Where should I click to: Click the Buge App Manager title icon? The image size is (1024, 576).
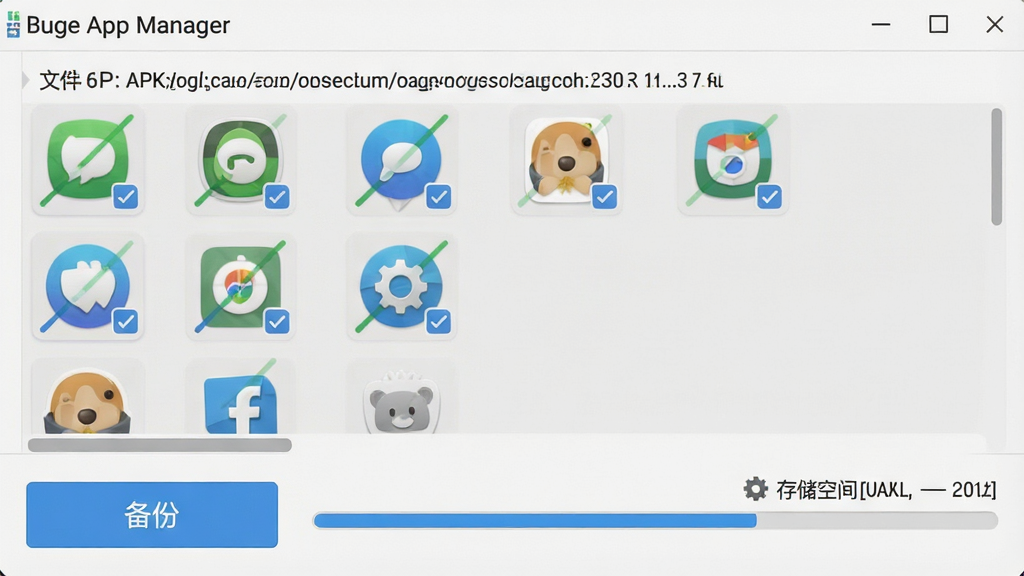tap(13, 25)
